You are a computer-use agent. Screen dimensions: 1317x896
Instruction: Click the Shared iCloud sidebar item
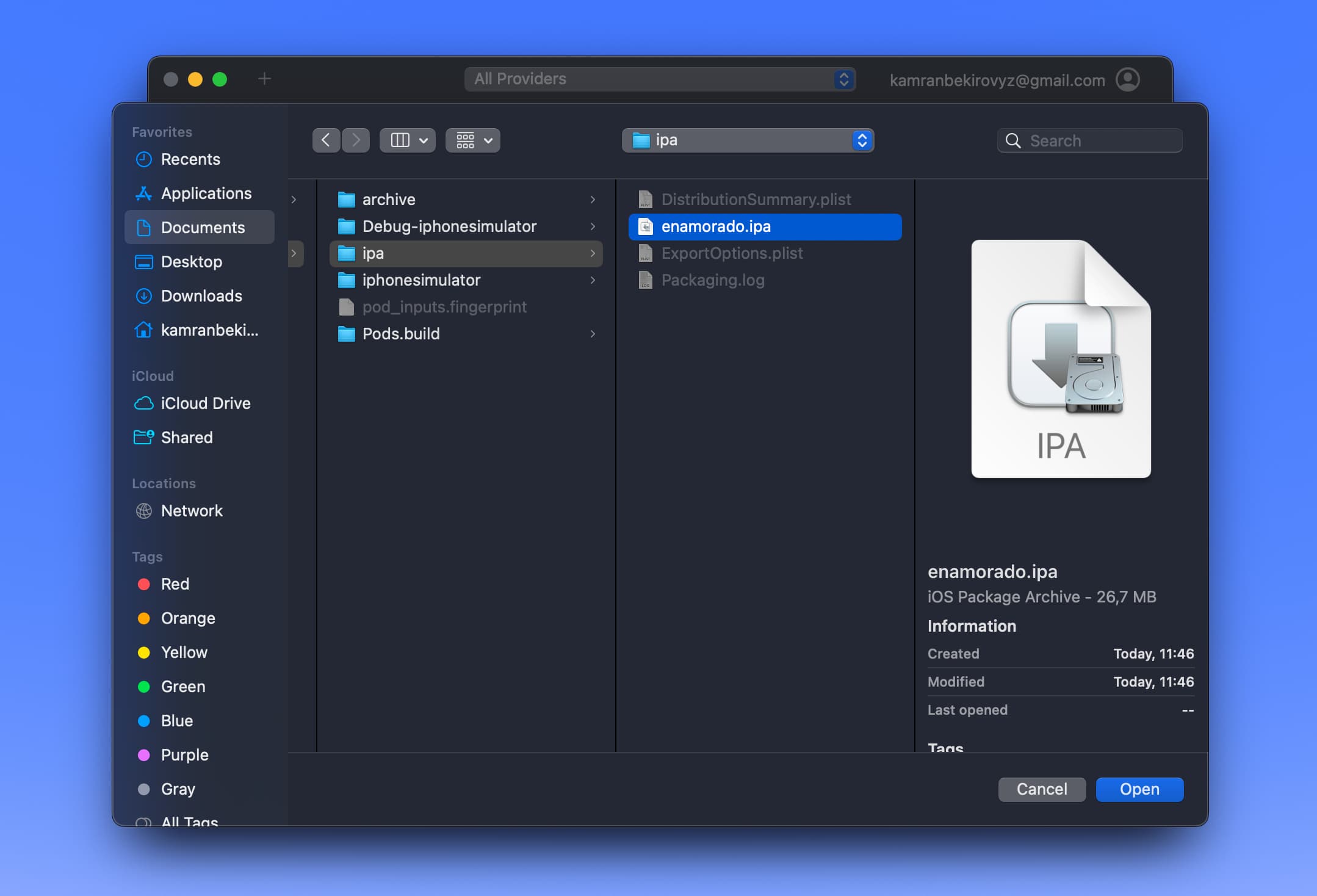pyautogui.click(x=187, y=437)
